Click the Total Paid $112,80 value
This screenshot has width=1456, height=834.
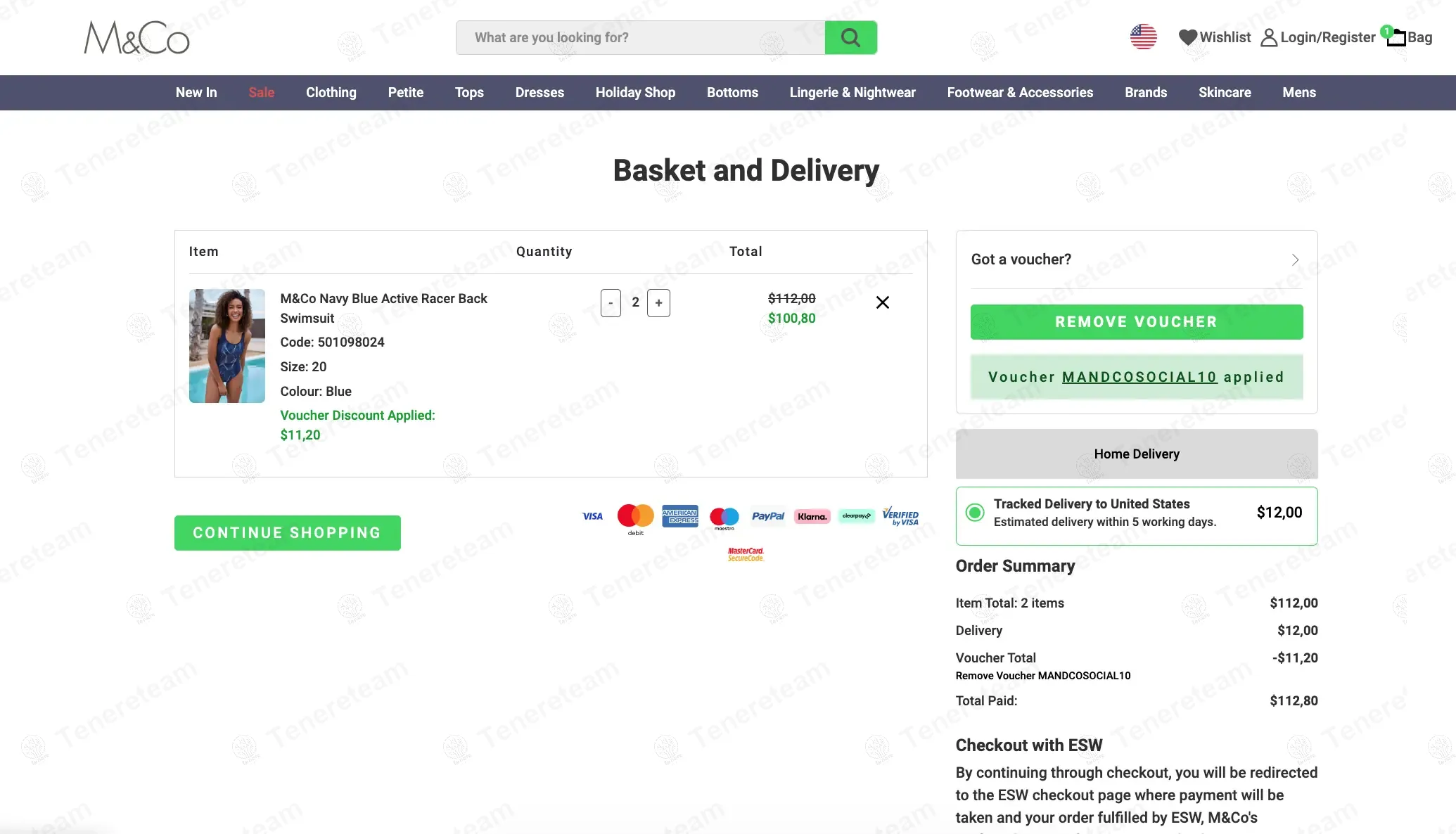click(x=1294, y=700)
